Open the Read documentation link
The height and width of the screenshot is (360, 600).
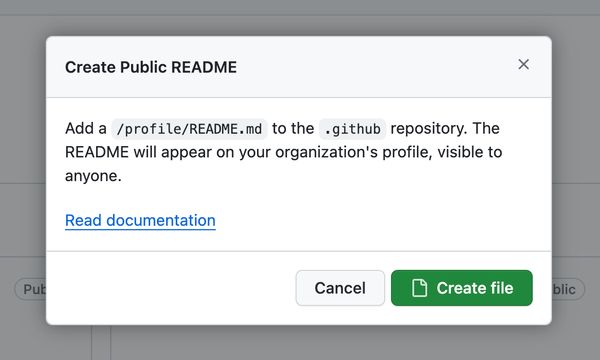[140, 221]
